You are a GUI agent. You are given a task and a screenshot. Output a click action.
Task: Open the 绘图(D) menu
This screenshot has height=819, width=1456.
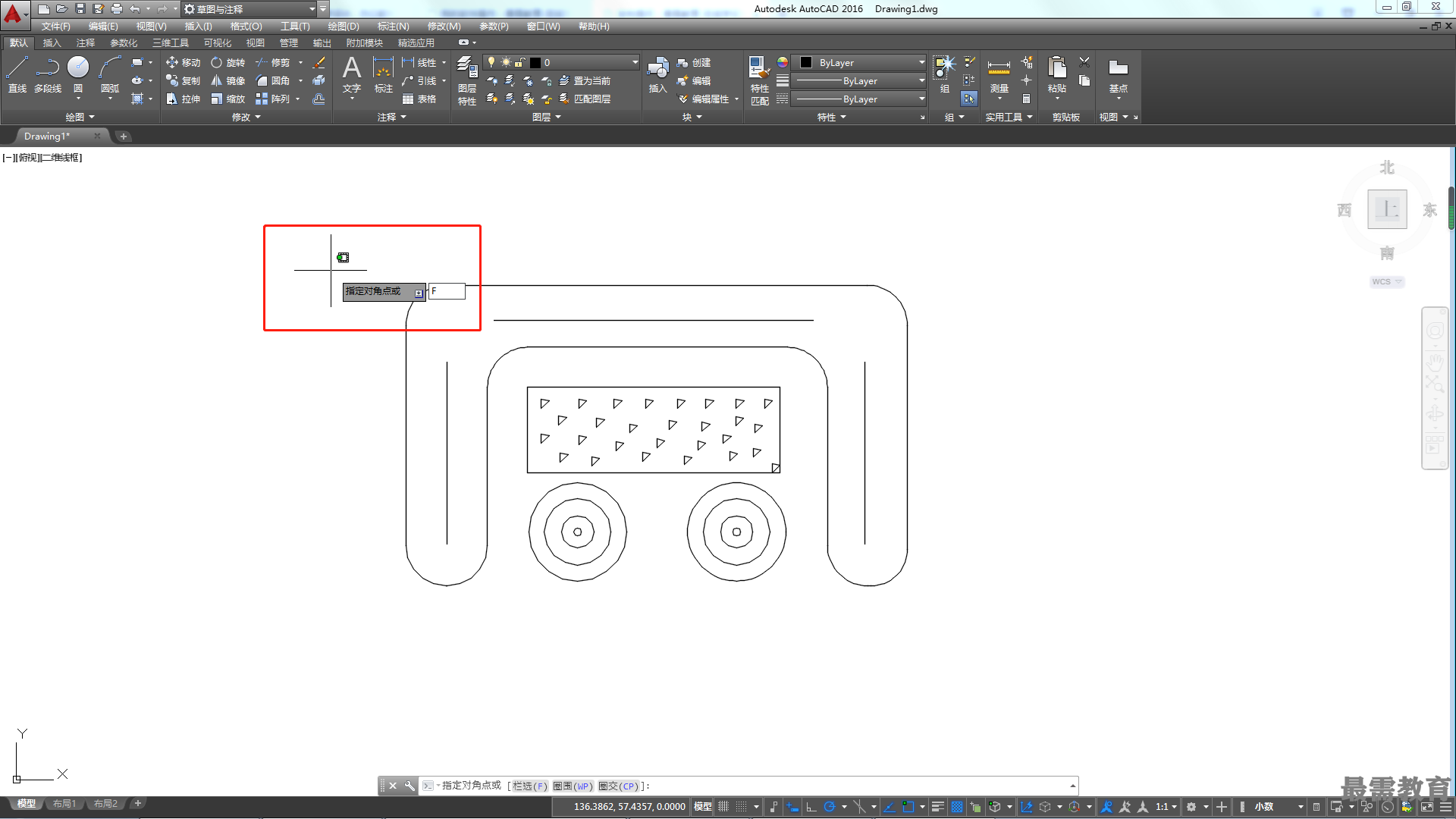[344, 27]
